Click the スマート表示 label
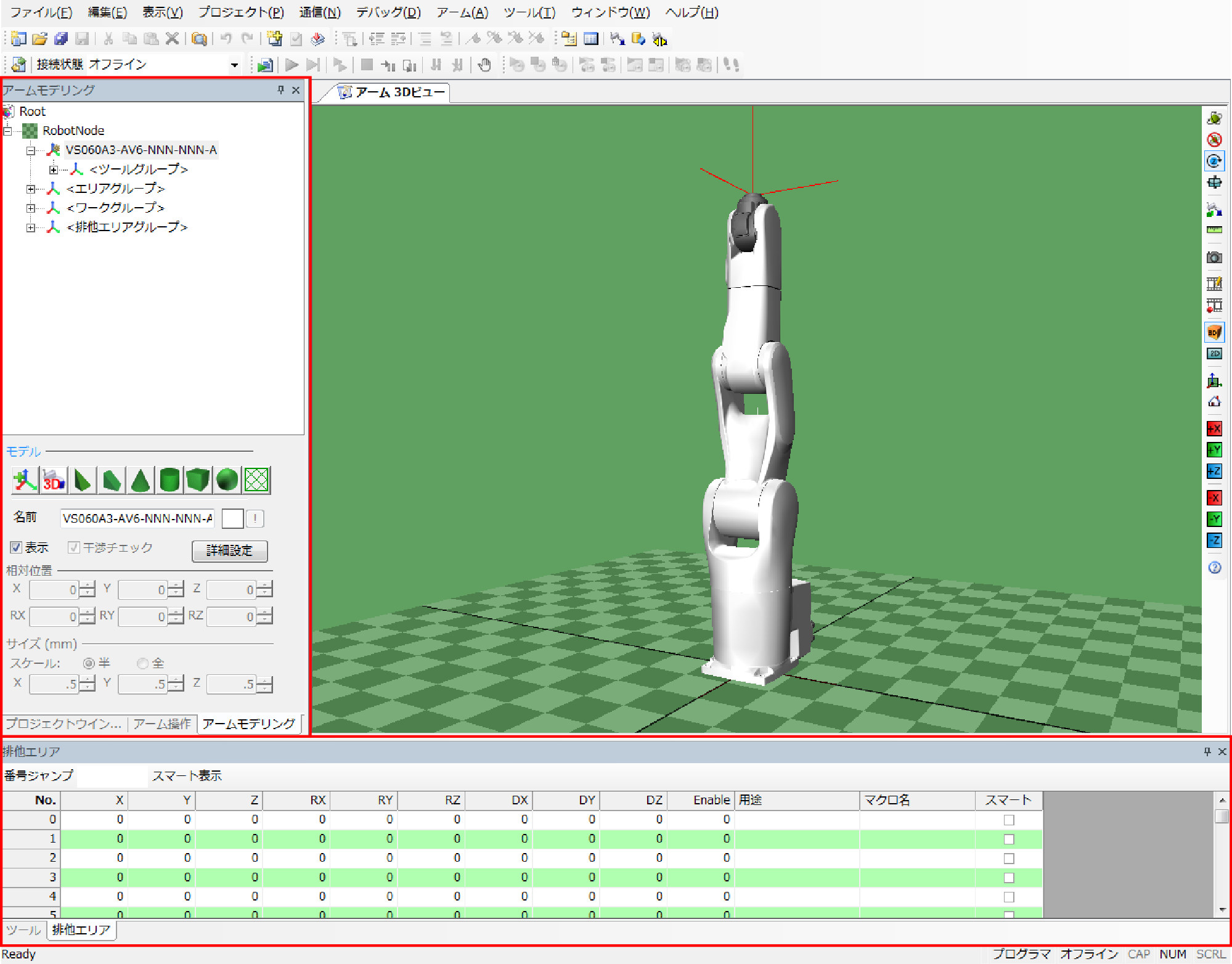Screen dimensions: 1232x964 187,776
